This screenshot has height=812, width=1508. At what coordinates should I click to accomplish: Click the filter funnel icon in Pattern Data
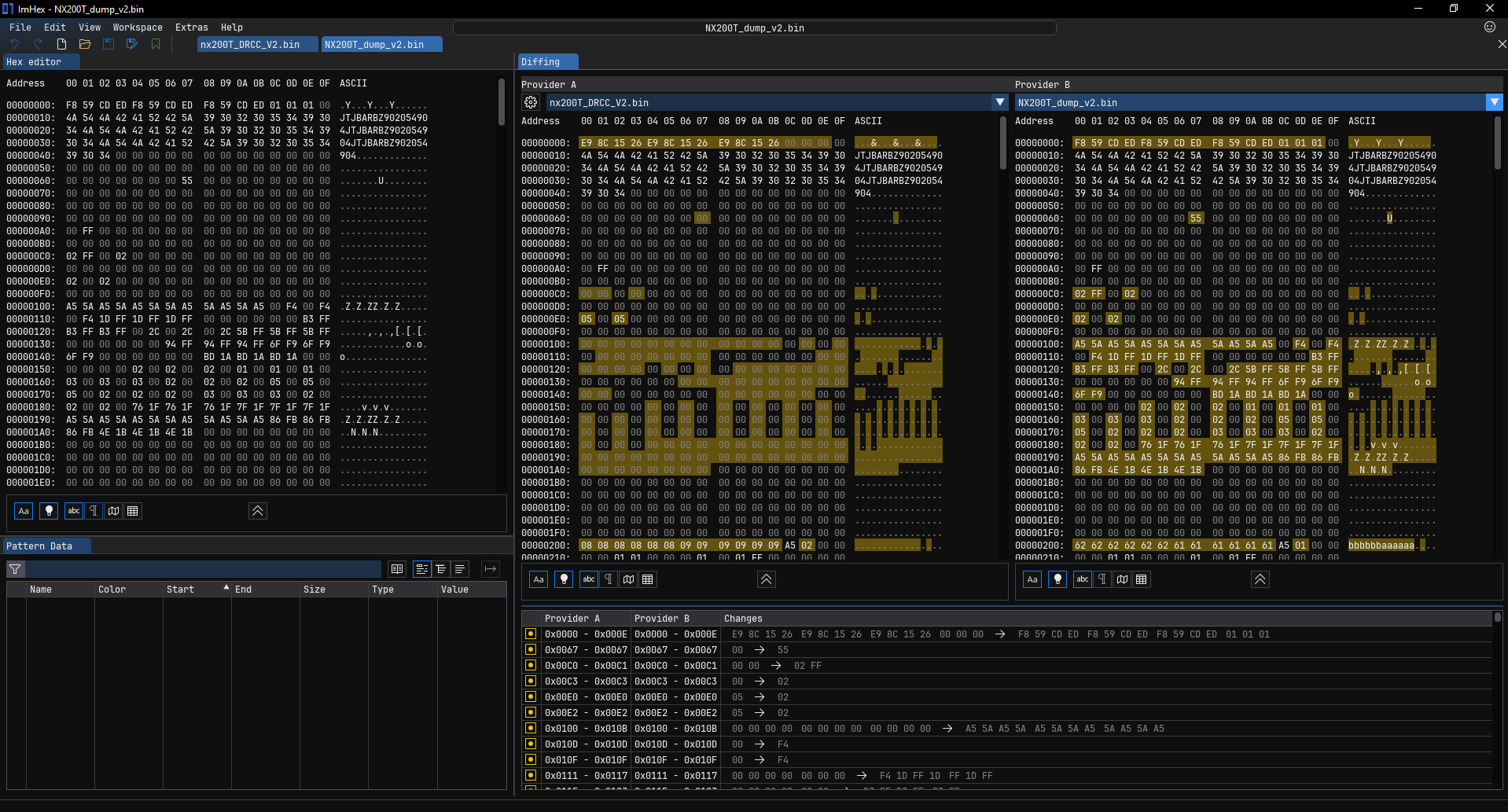tap(15, 569)
